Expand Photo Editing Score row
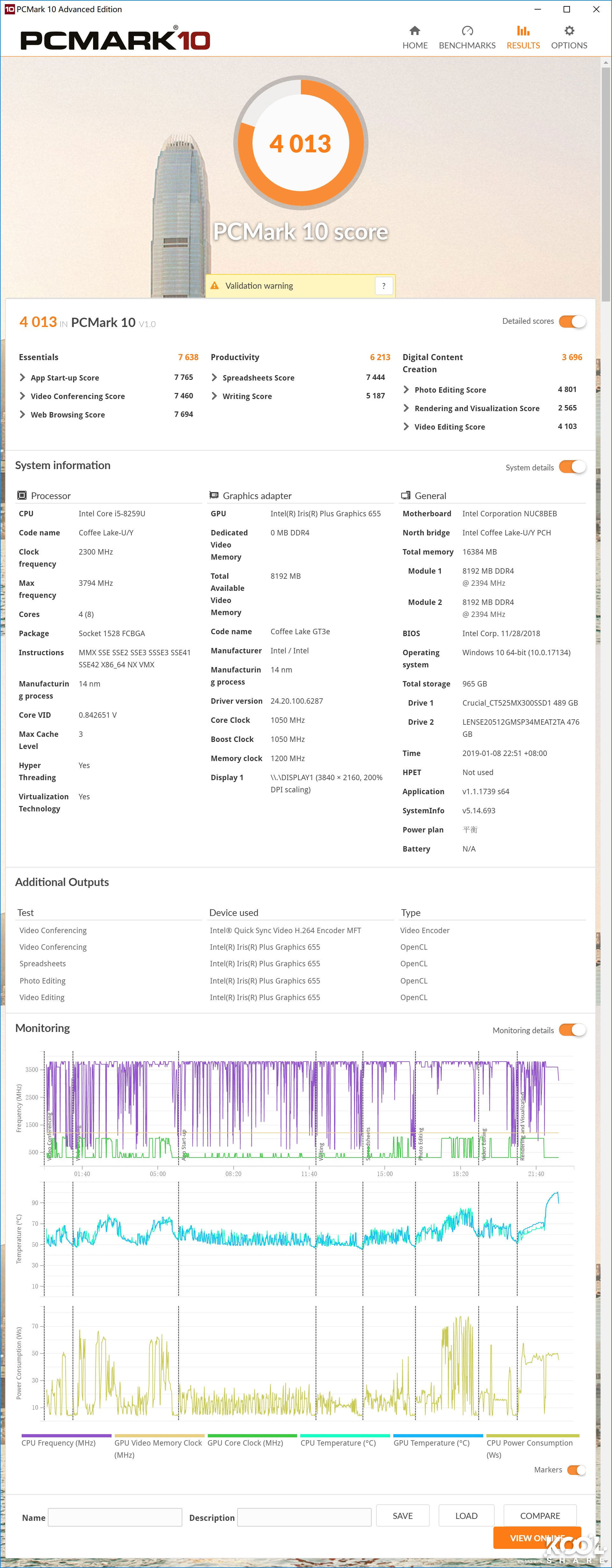This screenshot has width=612, height=1568. point(406,389)
